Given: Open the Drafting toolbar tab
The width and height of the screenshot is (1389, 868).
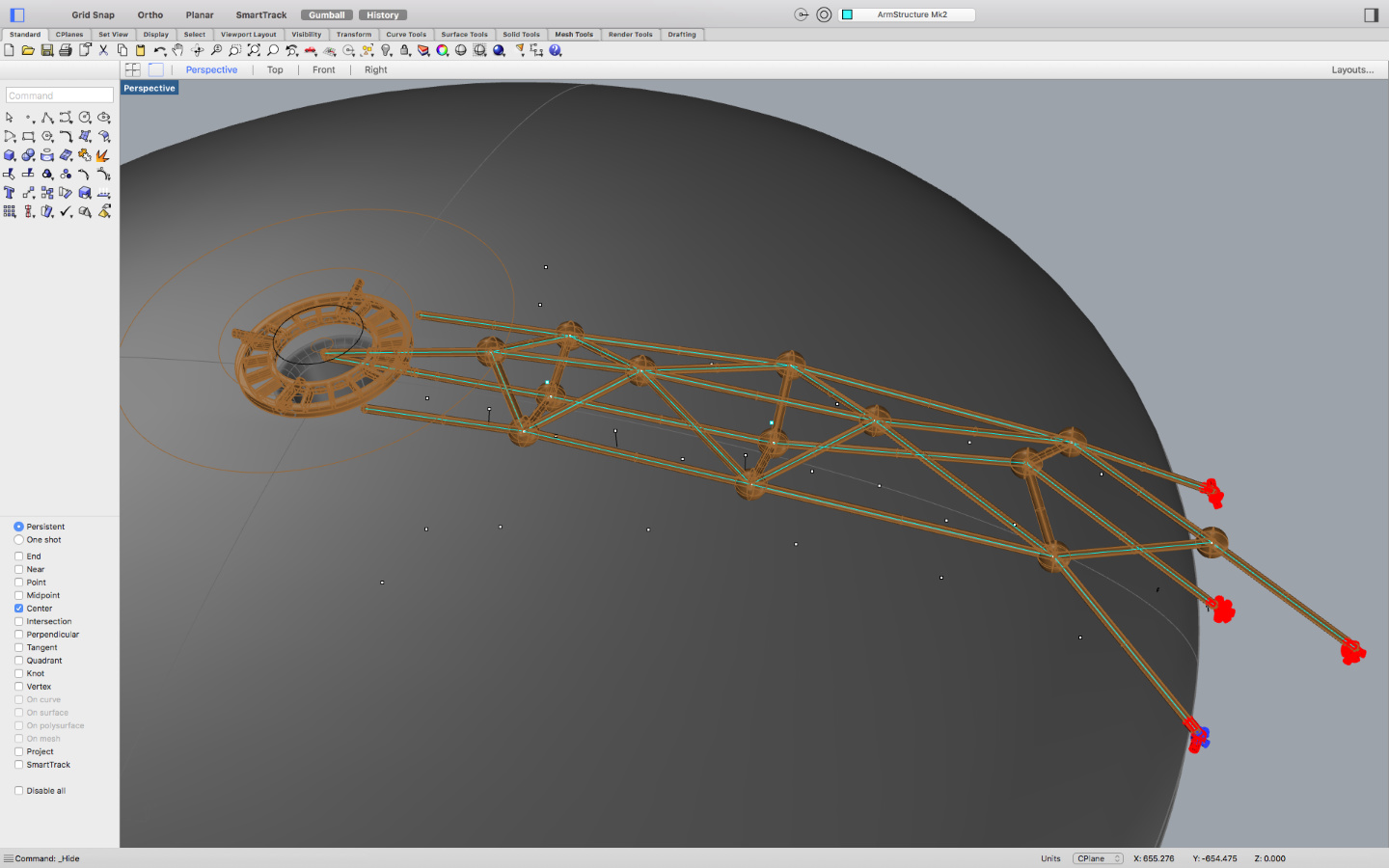Looking at the screenshot, I should tap(682, 35).
